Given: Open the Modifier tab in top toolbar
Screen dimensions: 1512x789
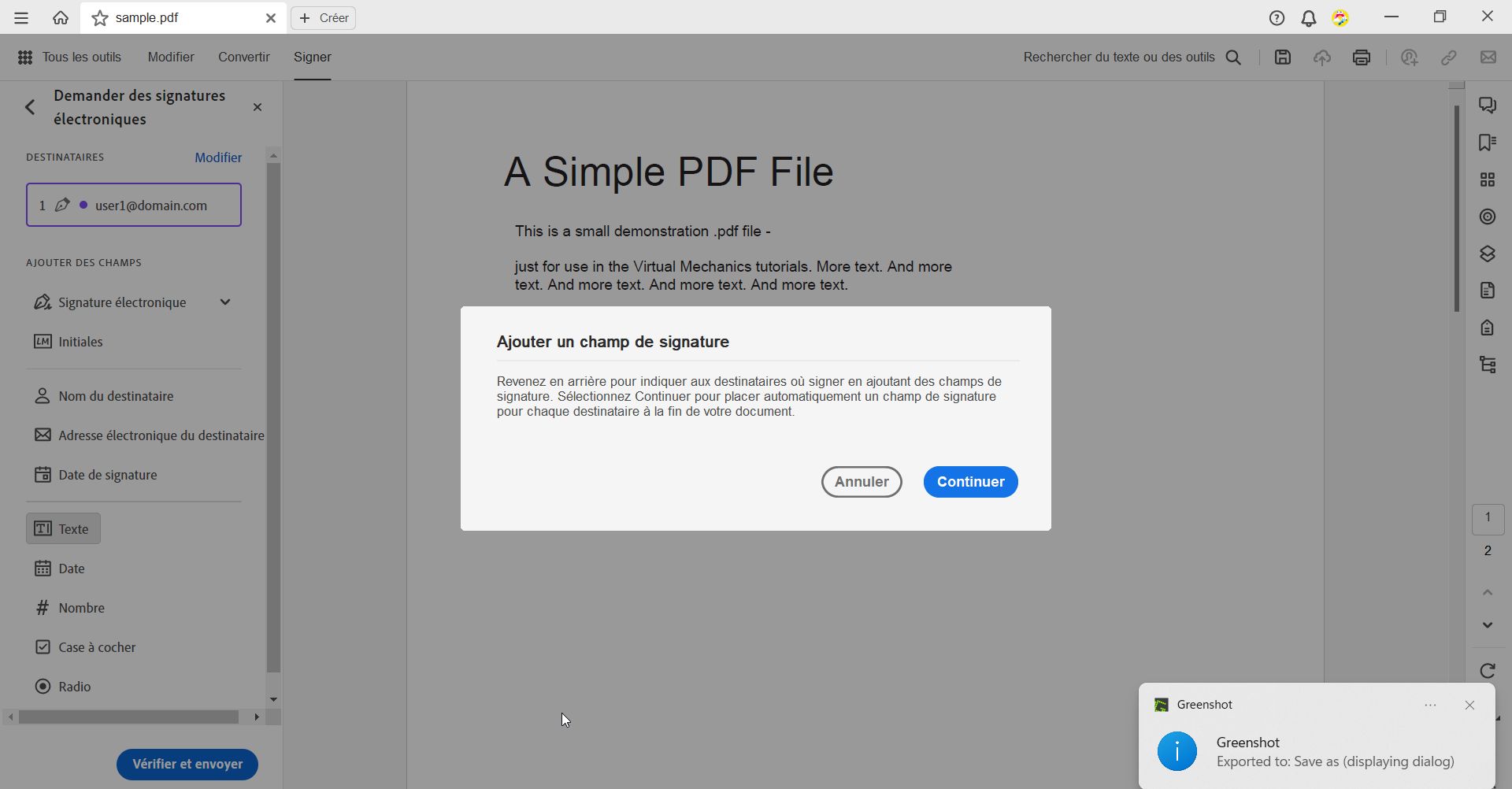Looking at the screenshot, I should (x=171, y=57).
